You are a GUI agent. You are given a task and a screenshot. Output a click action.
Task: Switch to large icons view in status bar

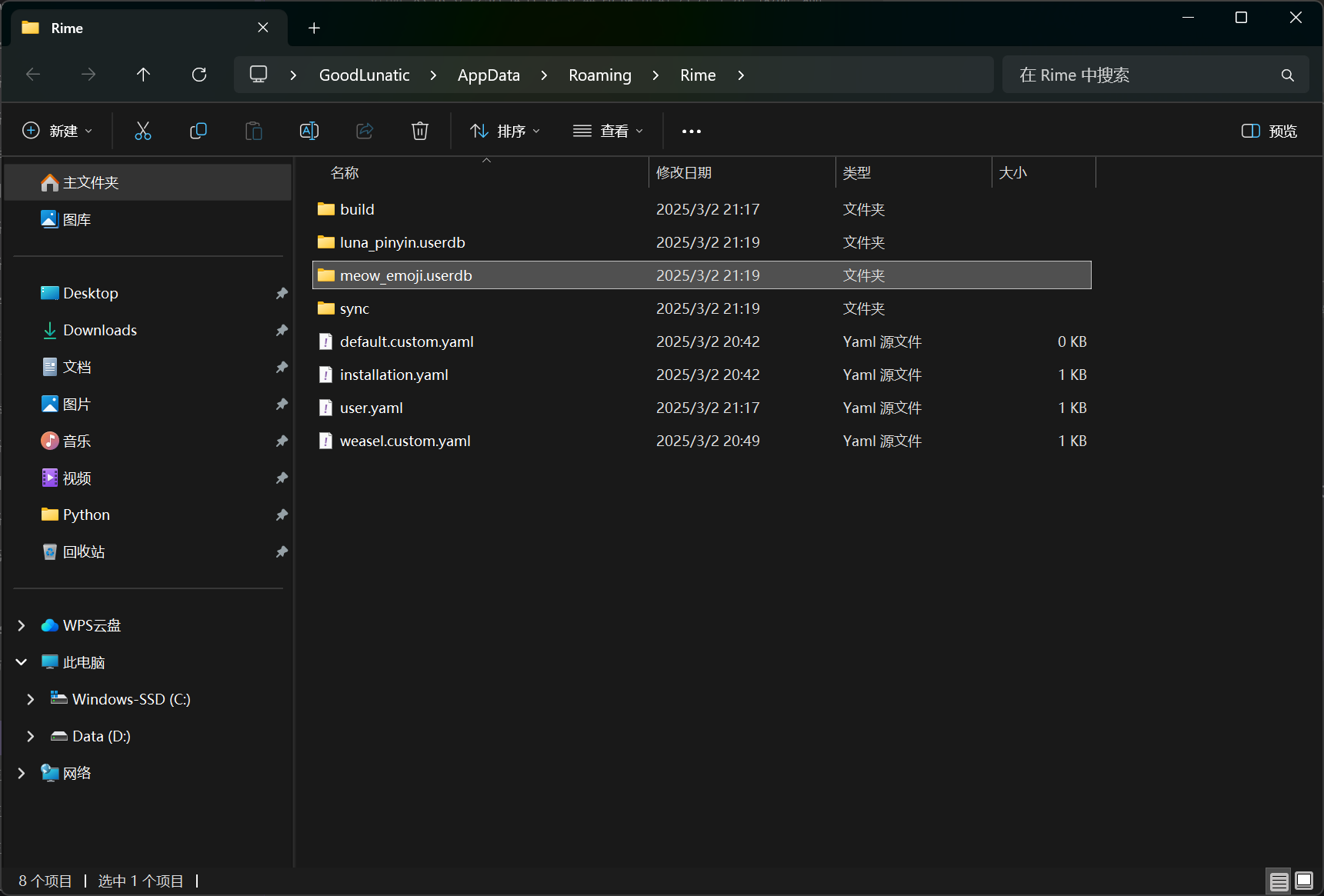pyautogui.click(x=1304, y=881)
